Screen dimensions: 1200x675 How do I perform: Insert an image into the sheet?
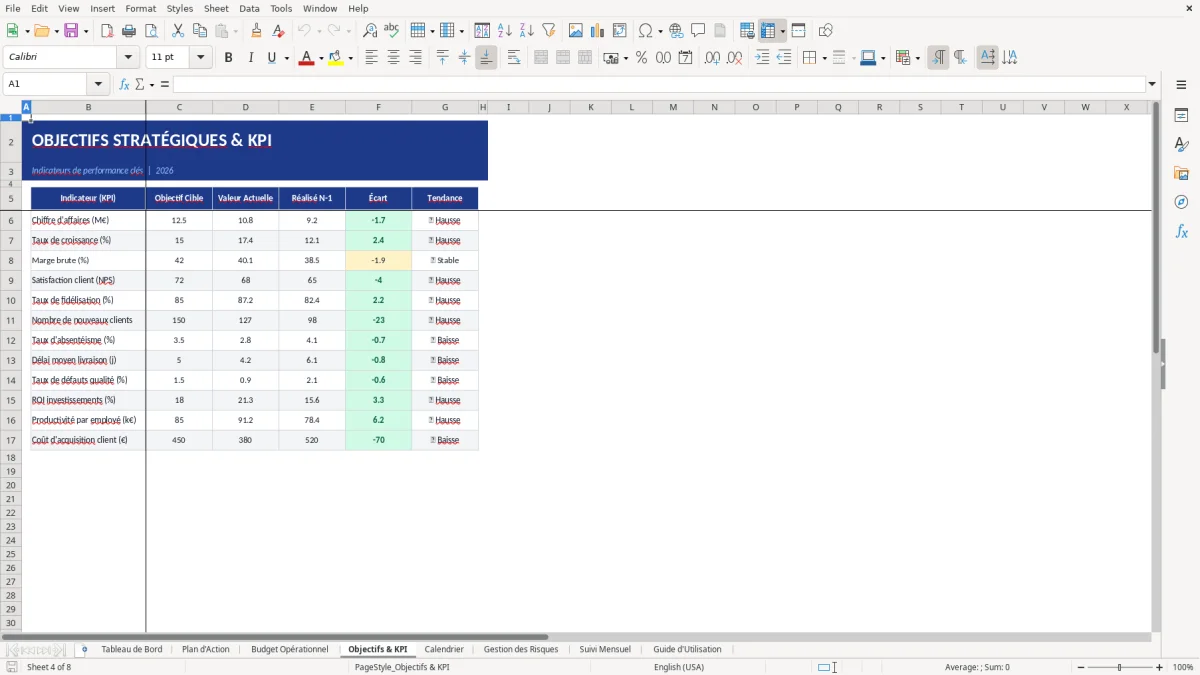[x=576, y=30]
